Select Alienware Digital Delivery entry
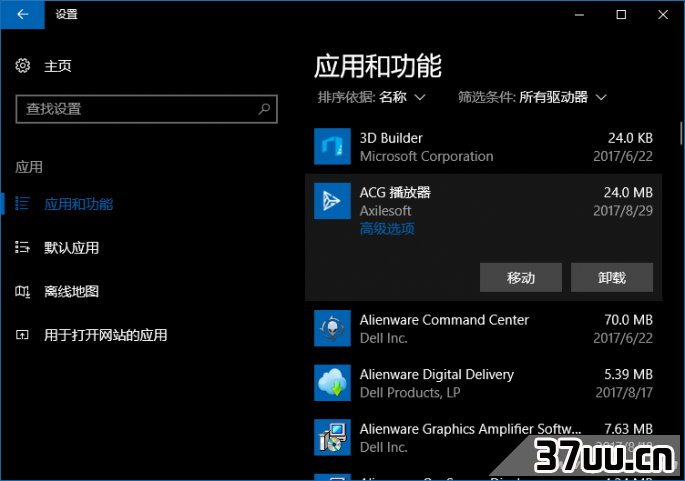The image size is (685, 481). [x=436, y=374]
